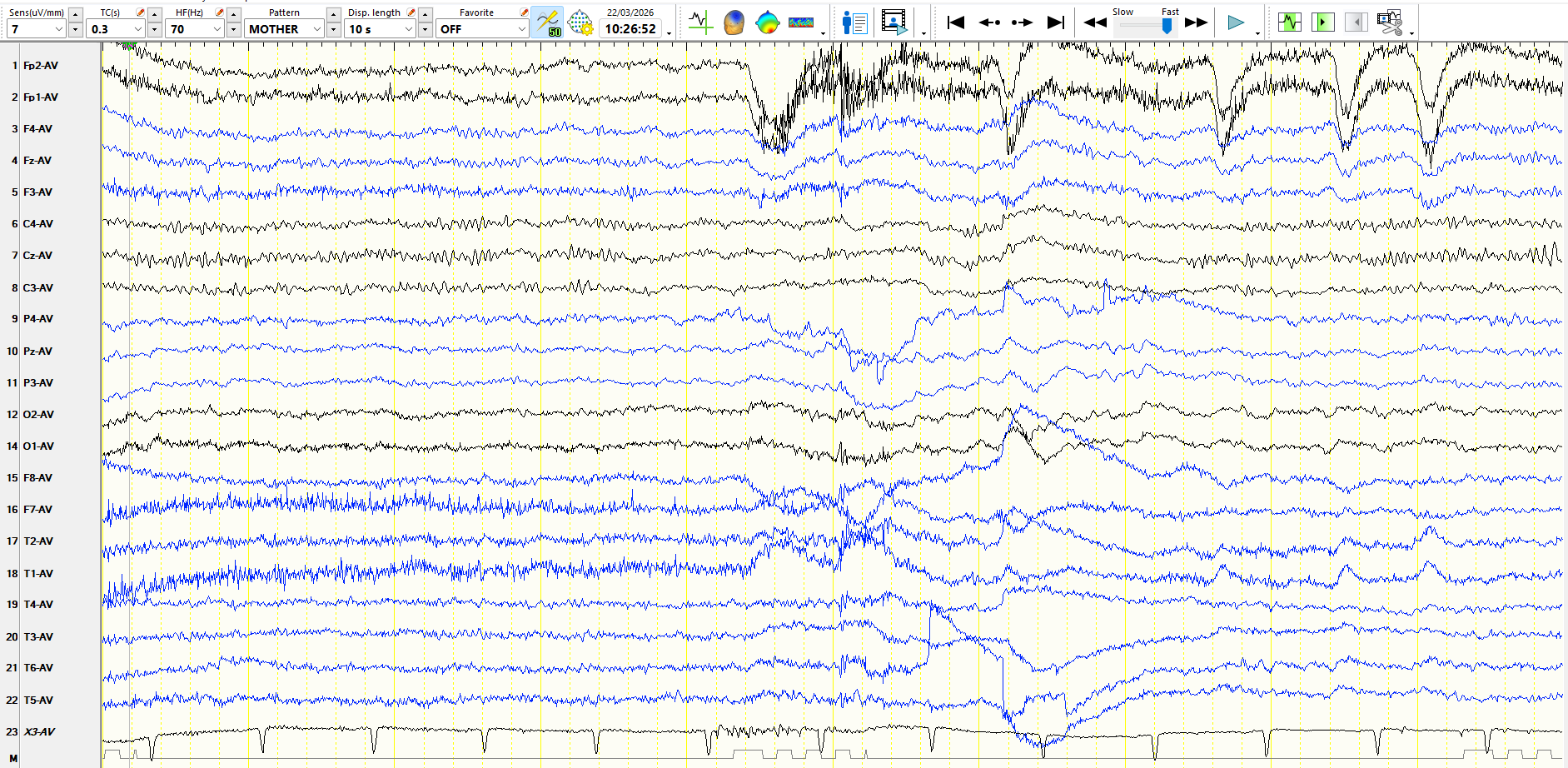The image size is (1568, 768).
Task: Open the Pattern montage dropdown
Action: click(284, 29)
